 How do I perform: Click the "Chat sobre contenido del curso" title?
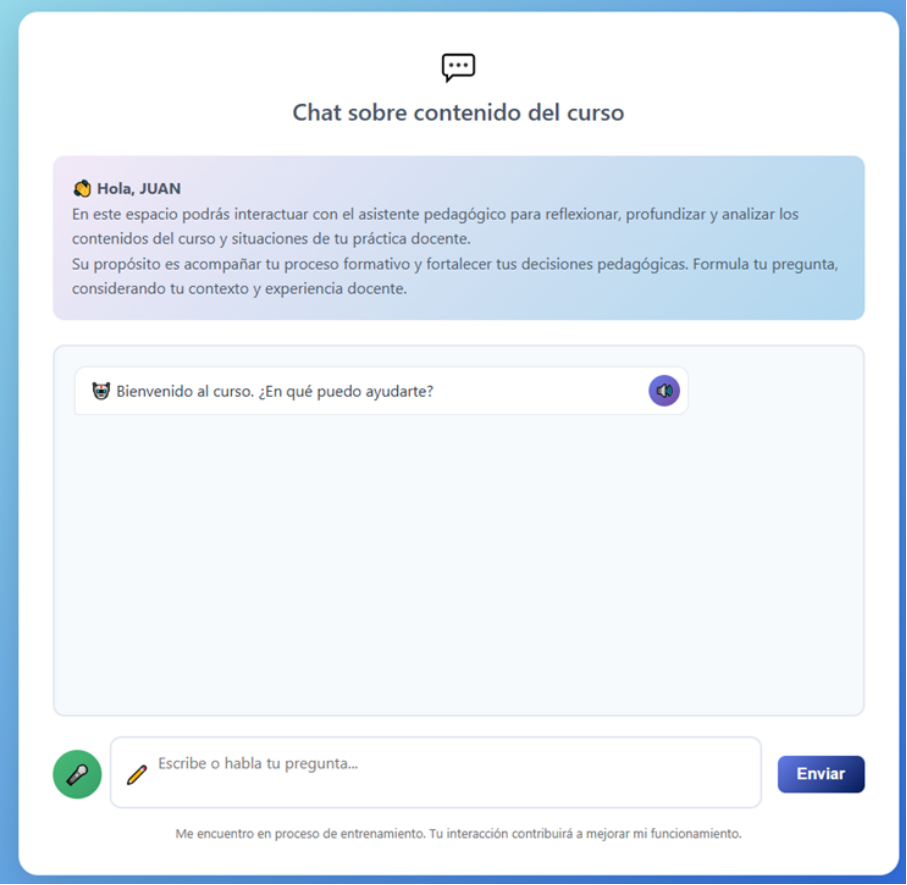(458, 112)
